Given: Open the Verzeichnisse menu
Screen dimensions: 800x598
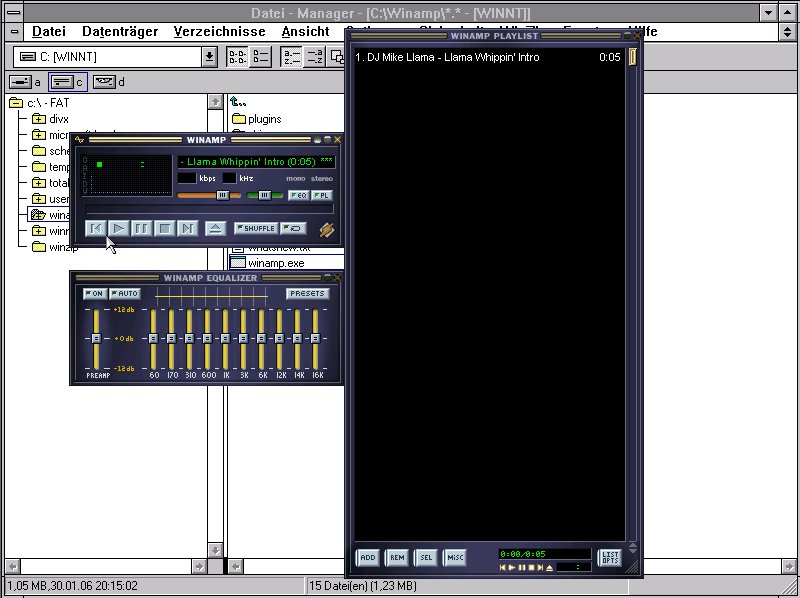Looking at the screenshot, I should tap(219, 31).
